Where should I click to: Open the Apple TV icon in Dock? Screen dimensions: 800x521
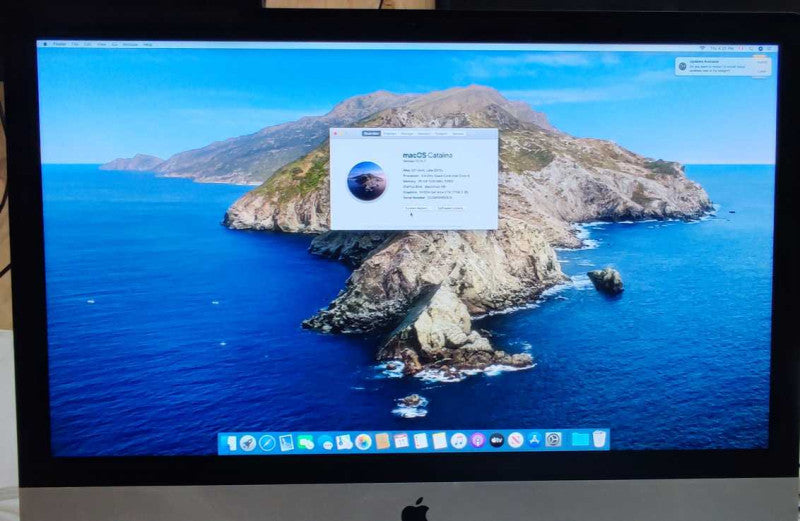click(497, 440)
